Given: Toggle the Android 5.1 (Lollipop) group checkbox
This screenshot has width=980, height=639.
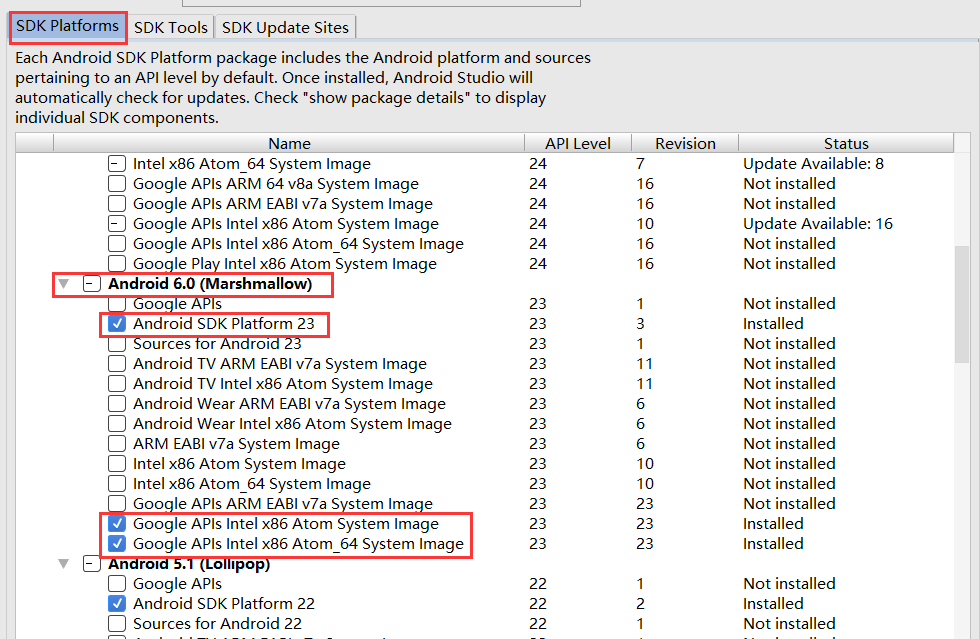Looking at the screenshot, I should click(x=92, y=564).
